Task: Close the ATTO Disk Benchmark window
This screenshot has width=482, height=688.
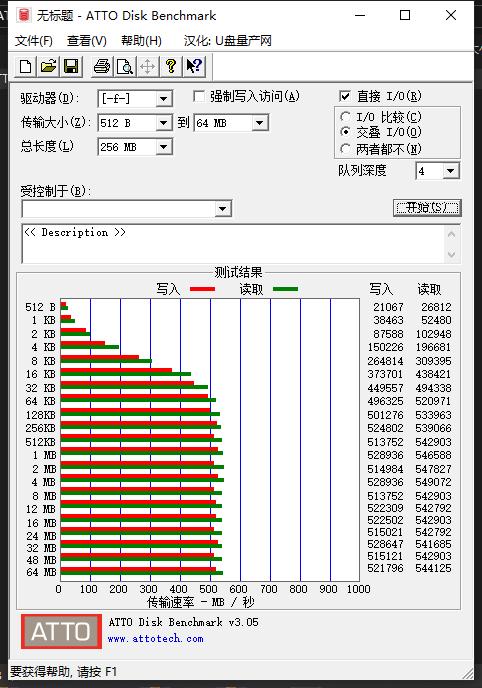Action: tap(450, 15)
